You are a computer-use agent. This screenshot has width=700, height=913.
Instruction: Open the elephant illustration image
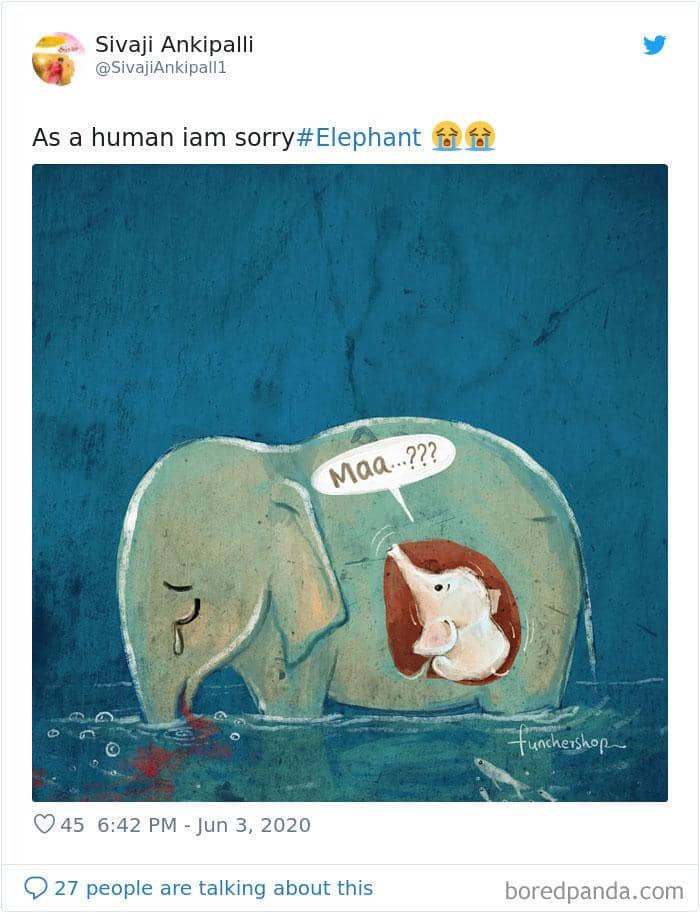[x=350, y=483]
